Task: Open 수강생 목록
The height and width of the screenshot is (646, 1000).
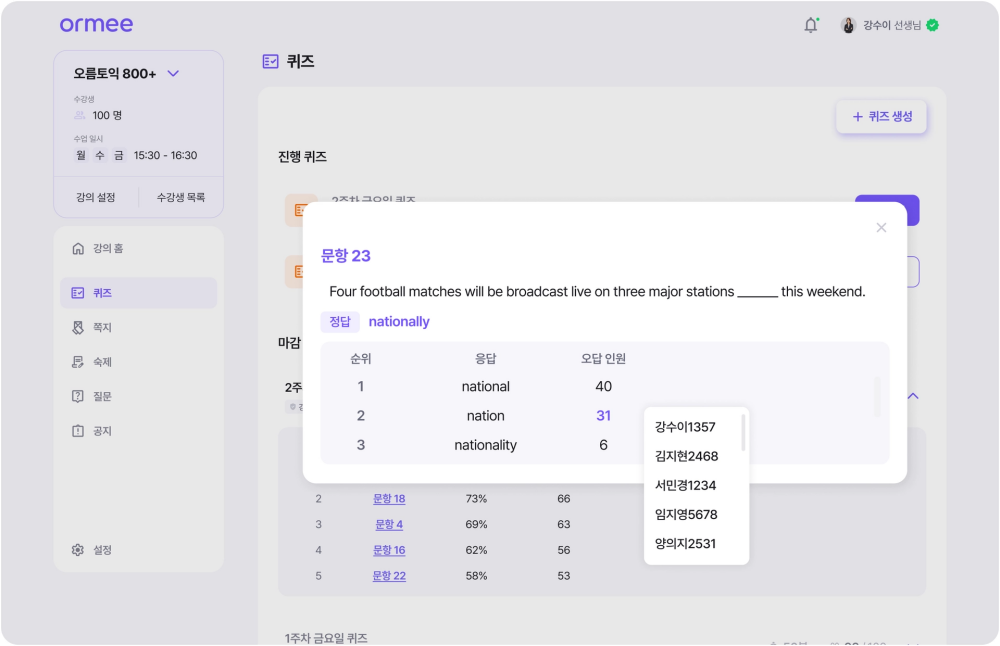Action: click(x=181, y=197)
